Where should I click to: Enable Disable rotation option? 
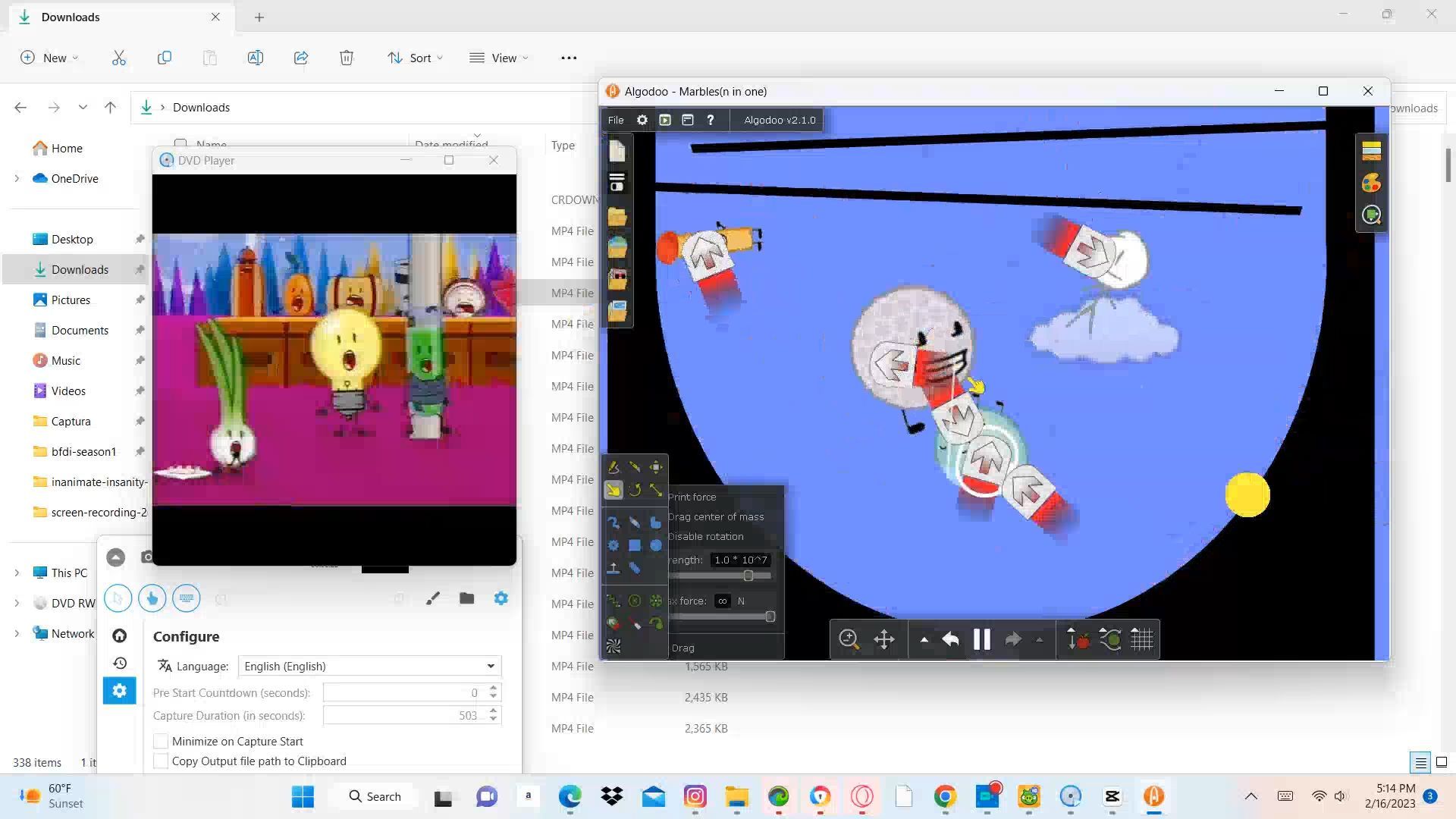tap(705, 536)
